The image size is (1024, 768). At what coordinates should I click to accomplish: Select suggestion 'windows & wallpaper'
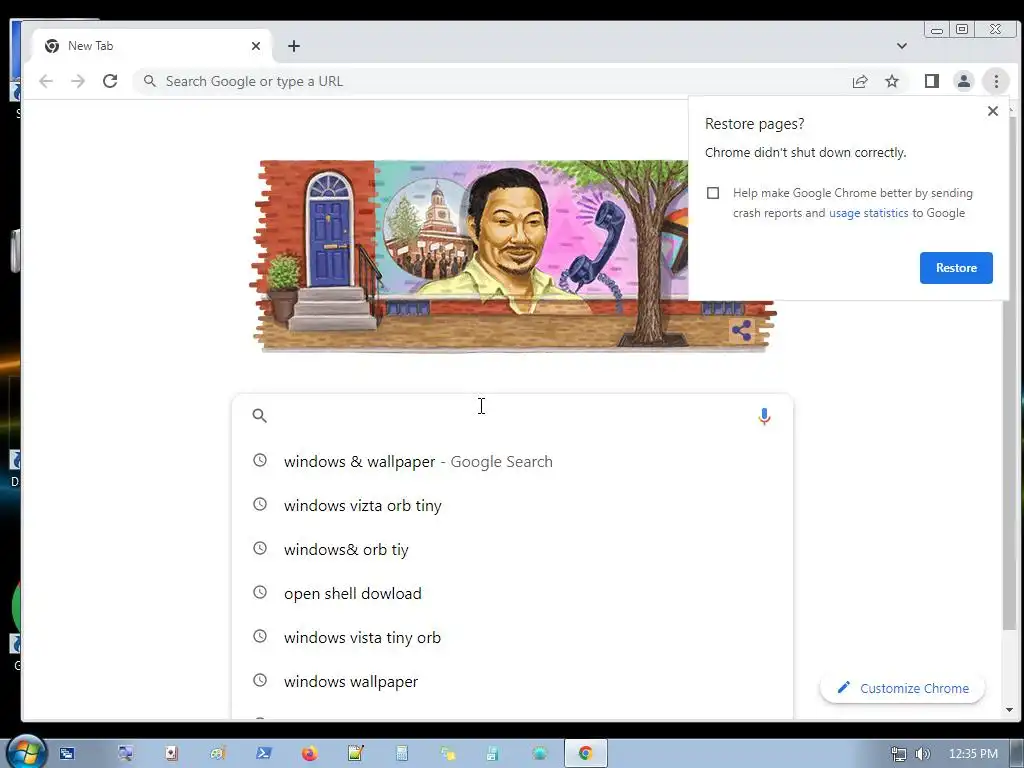513,462
